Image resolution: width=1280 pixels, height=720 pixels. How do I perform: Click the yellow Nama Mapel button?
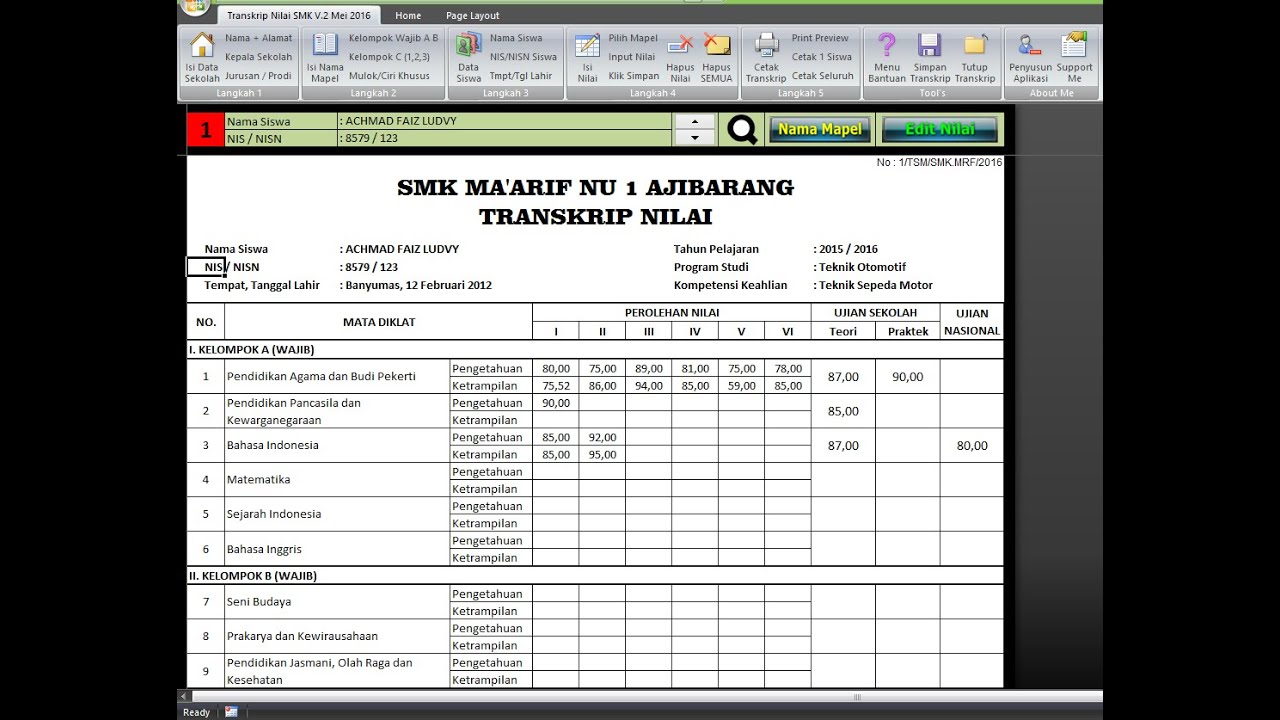[820, 130]
